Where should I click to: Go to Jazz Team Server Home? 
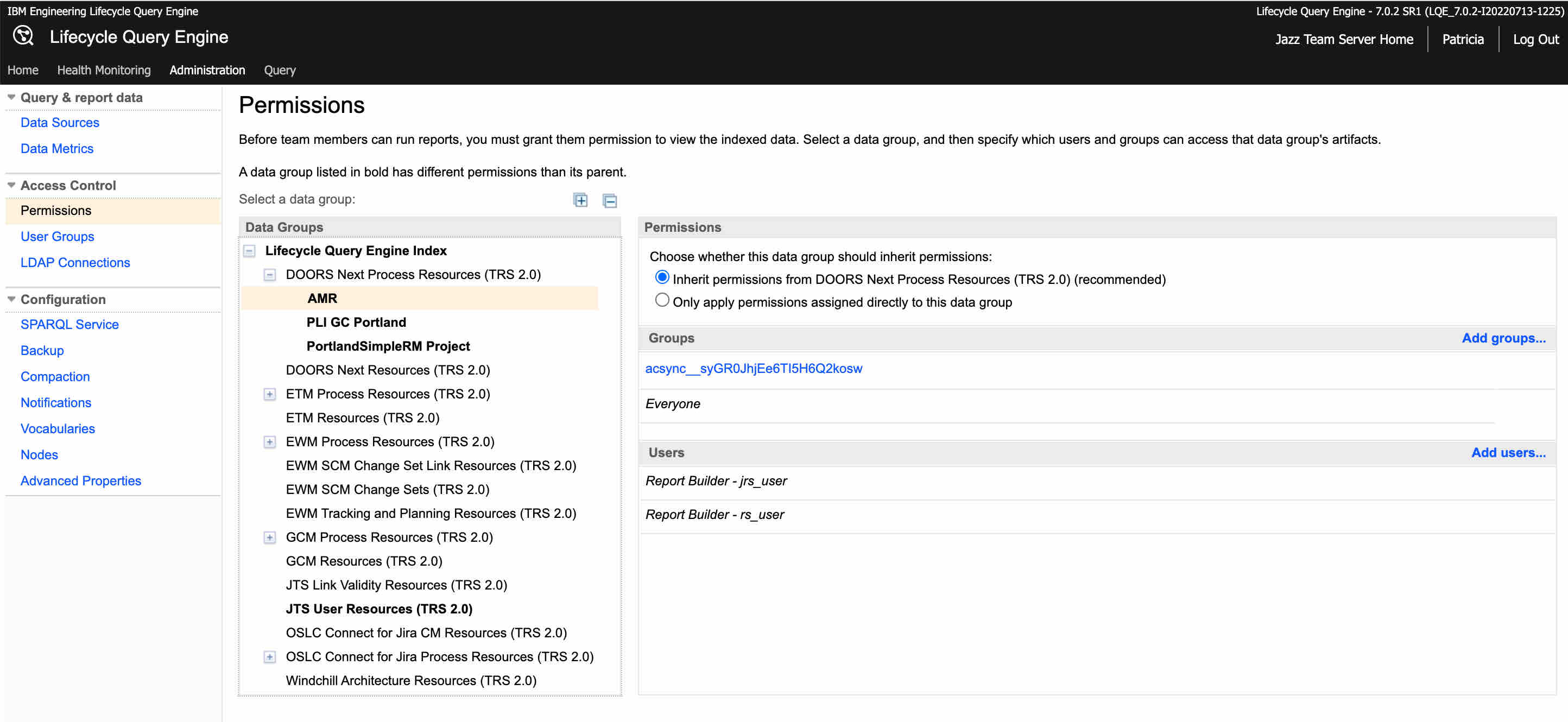(x=1344, y=39)
